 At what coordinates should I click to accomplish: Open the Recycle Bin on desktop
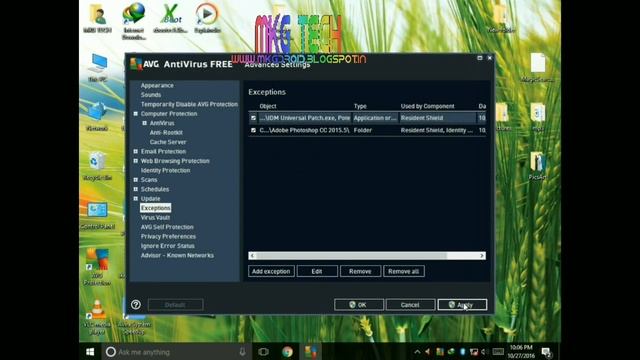[97, 166]
